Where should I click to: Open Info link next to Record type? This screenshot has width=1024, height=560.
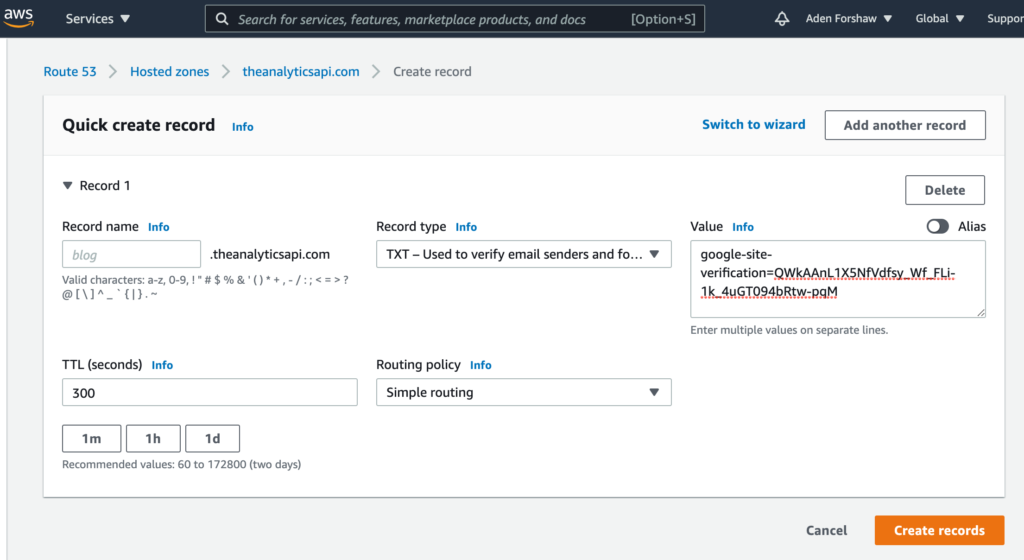coord(466,227)
